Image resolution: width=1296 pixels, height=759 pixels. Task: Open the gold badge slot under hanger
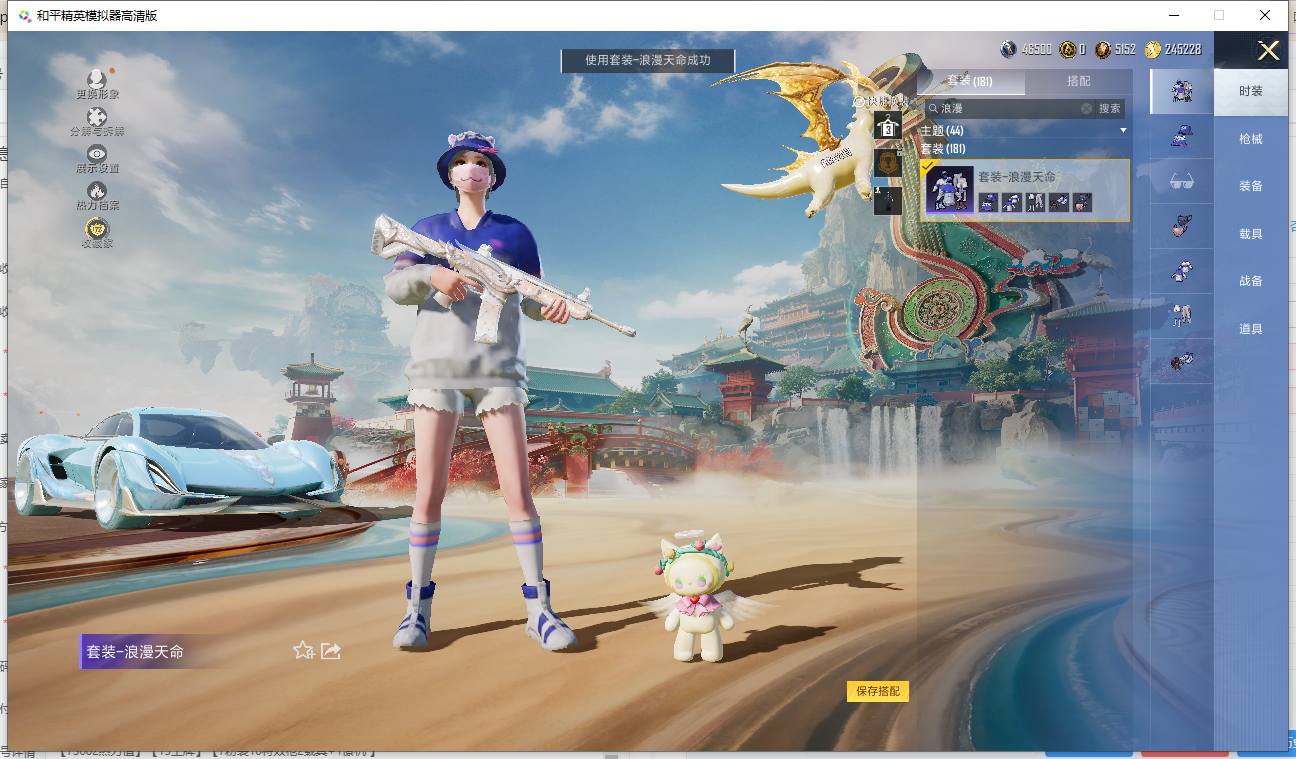point(888,163)
